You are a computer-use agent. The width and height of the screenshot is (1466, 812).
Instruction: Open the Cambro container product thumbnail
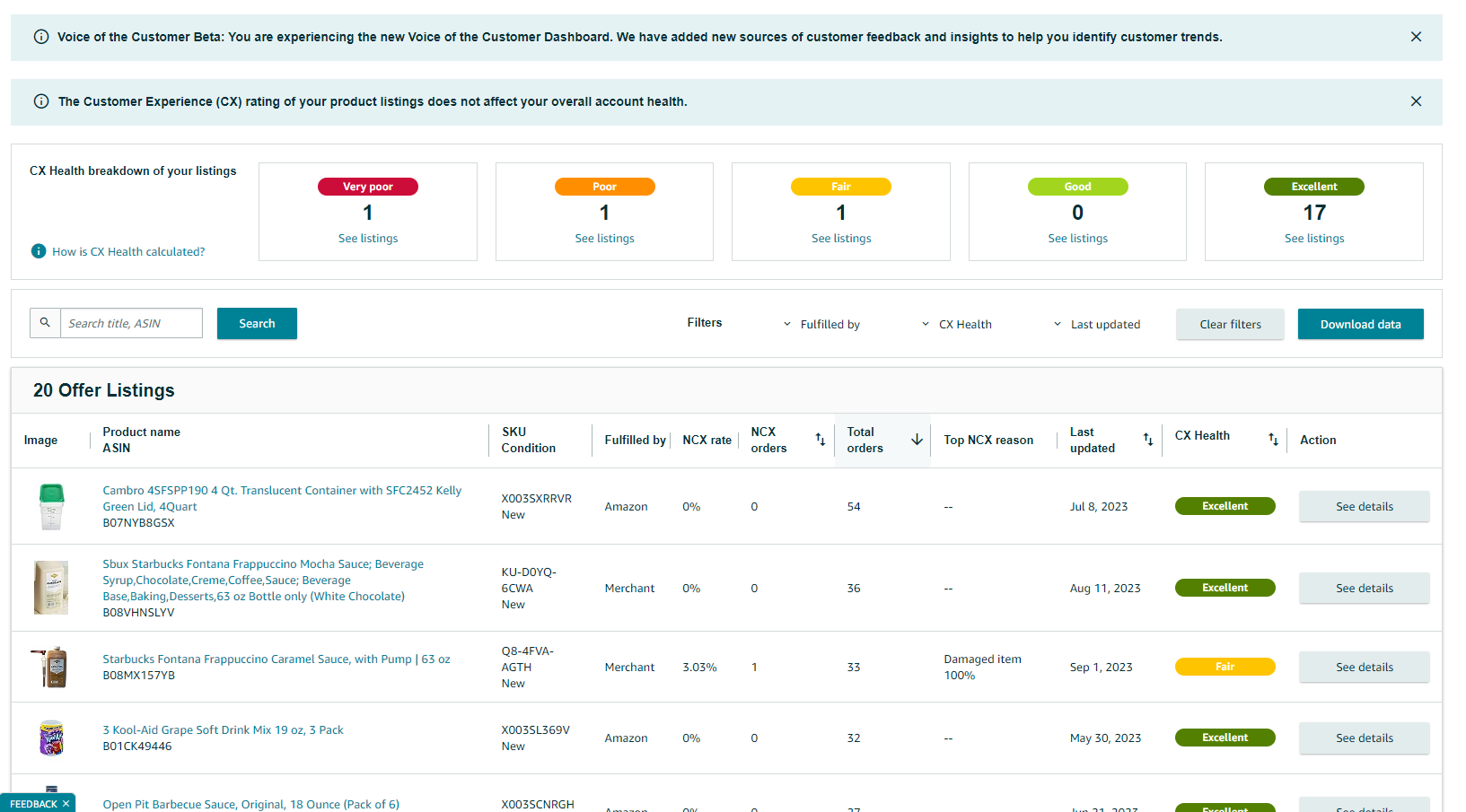point(52,506)
